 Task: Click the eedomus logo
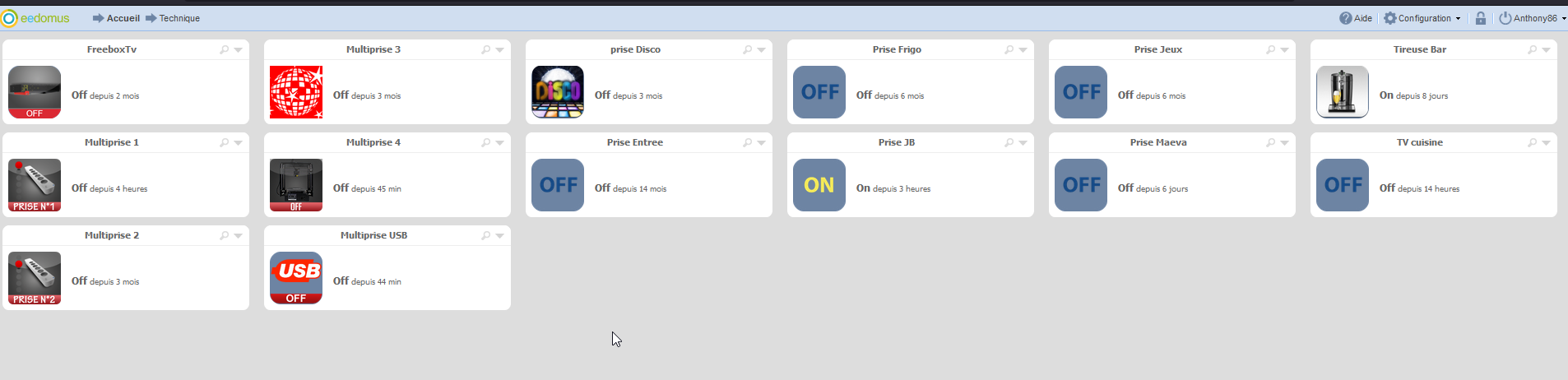click(x=35, y=18)
